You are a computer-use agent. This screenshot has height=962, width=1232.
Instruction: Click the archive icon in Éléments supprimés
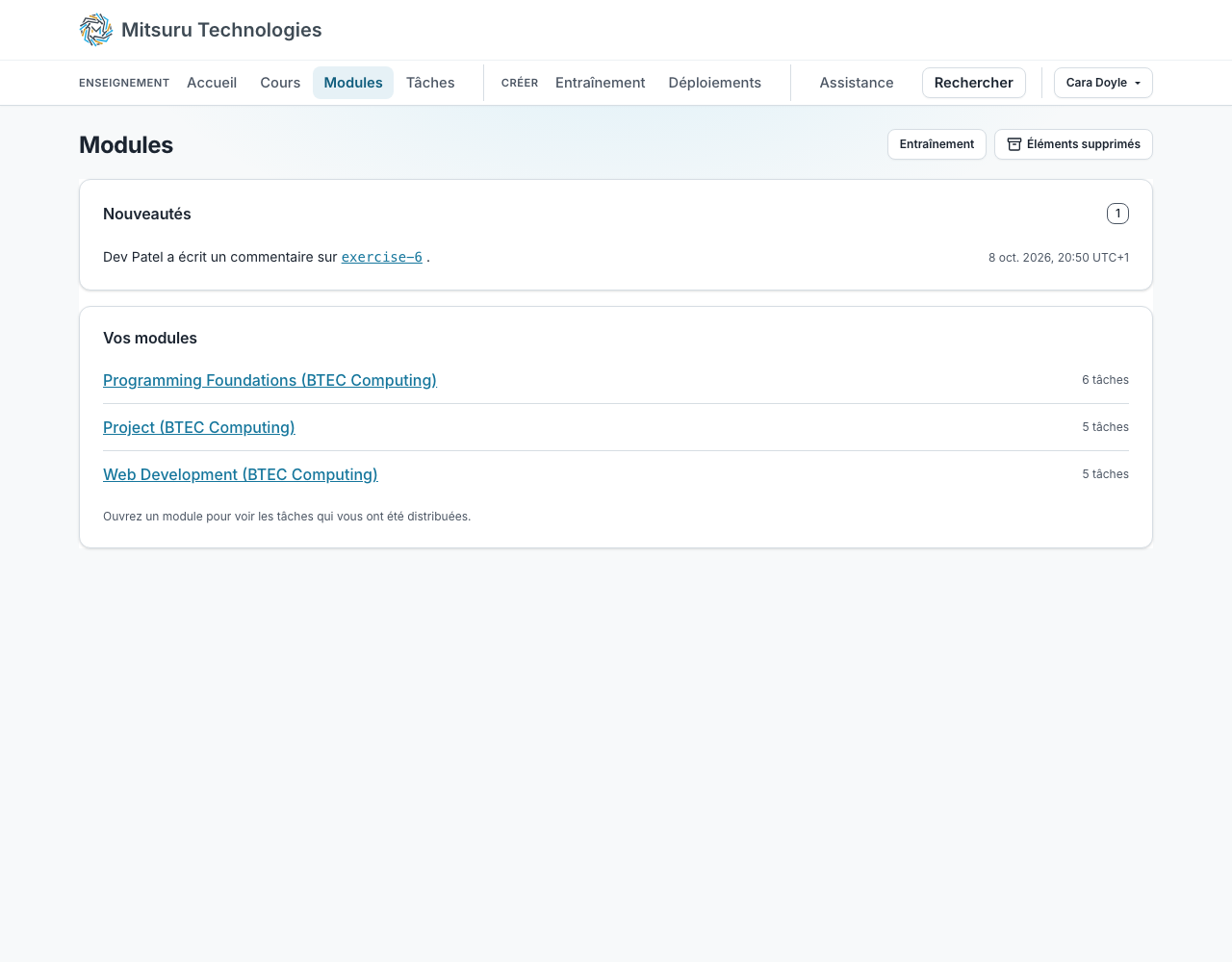coord(1014,144)
